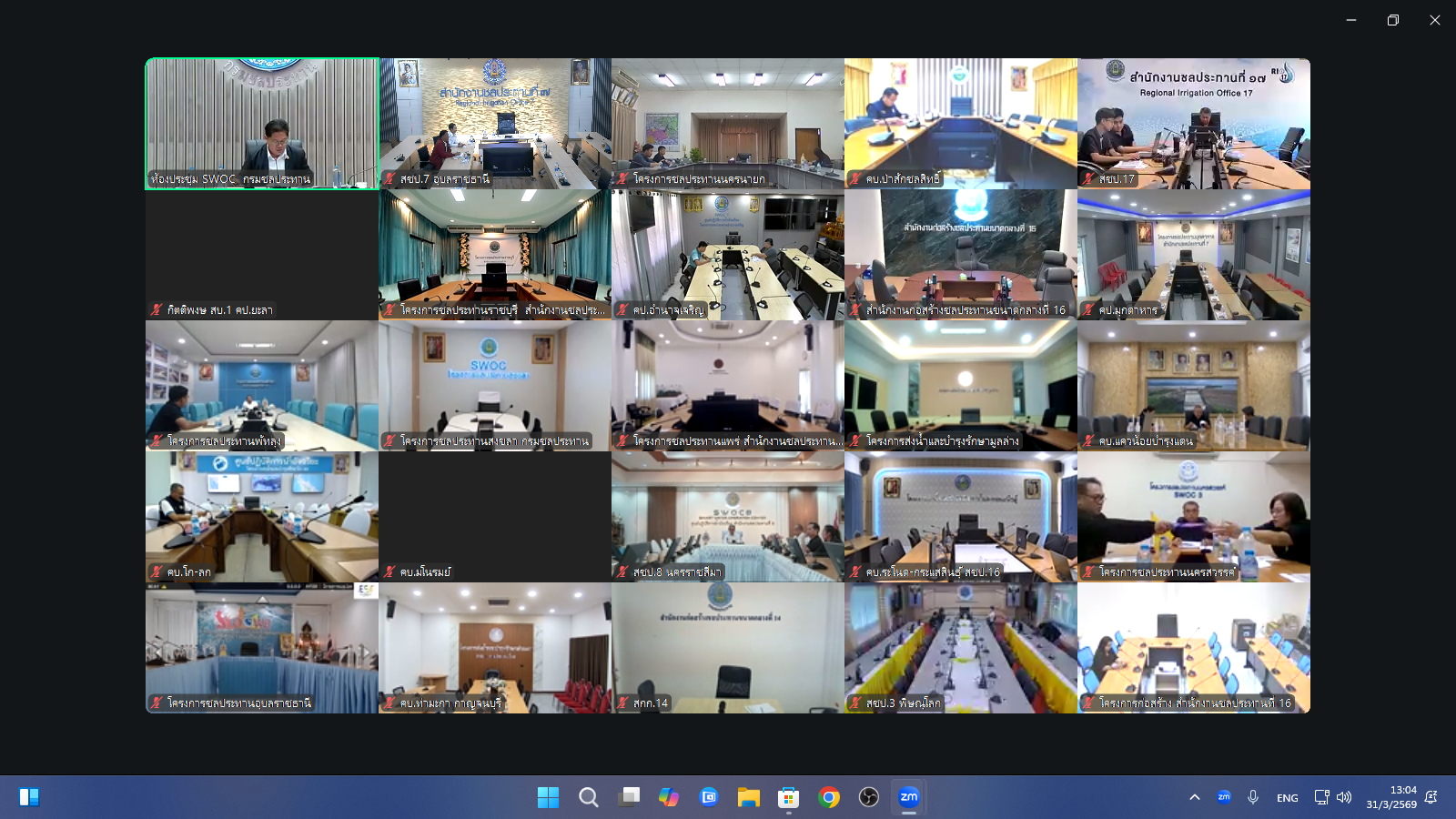Open ENG input language switcher

(1287, 798)
